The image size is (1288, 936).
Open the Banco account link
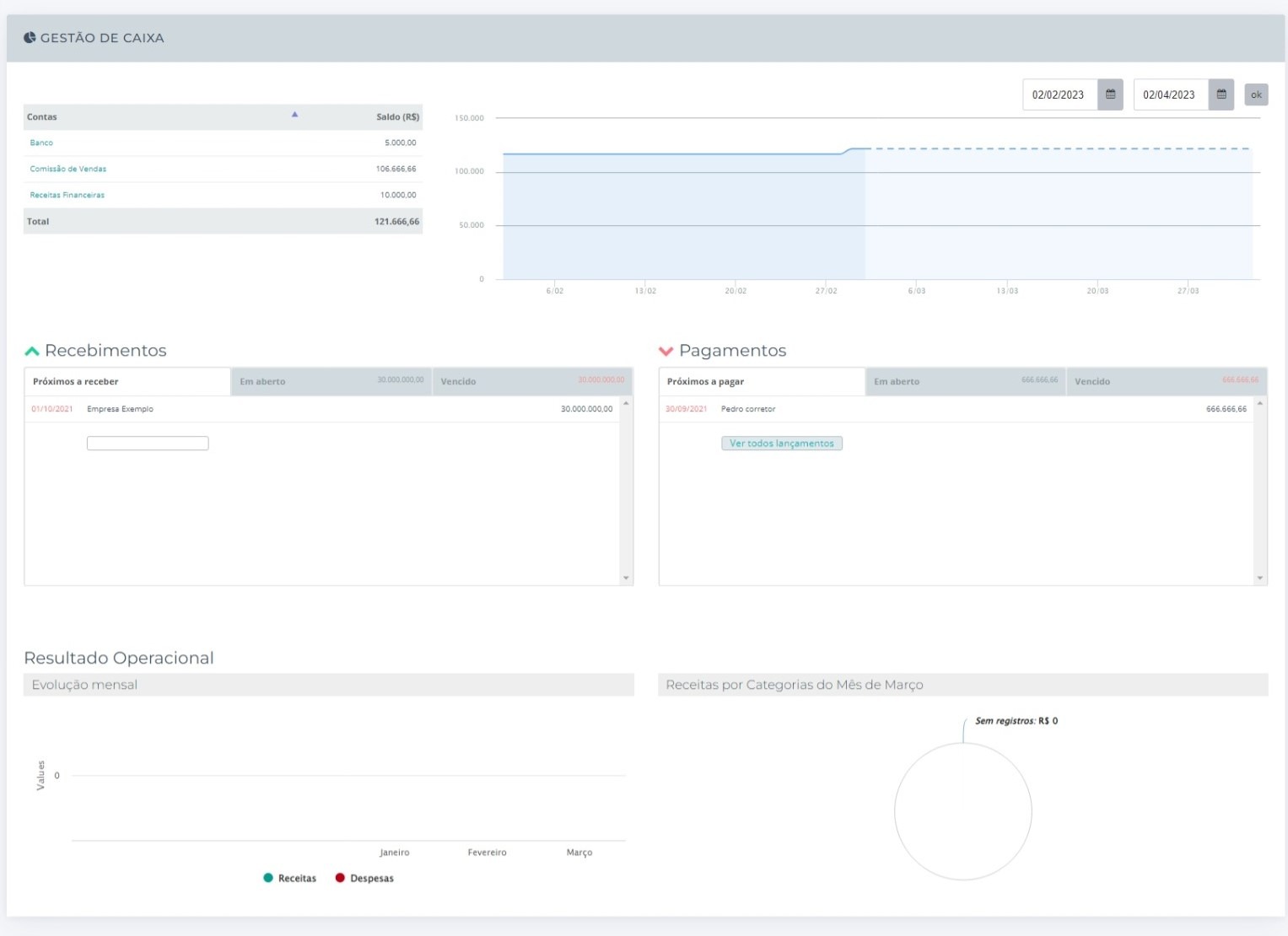click(x=41, y=143)
